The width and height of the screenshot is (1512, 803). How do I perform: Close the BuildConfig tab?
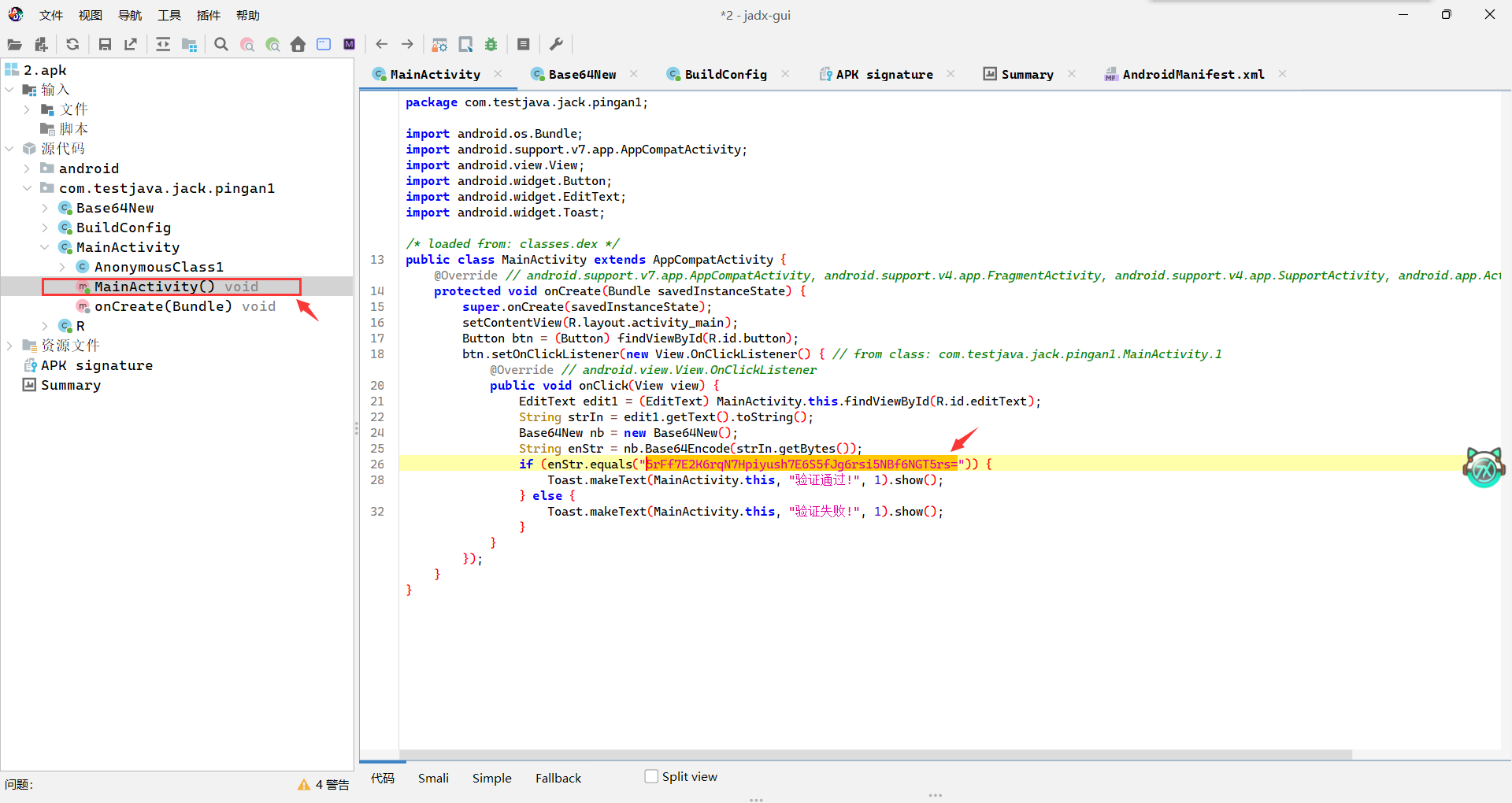[x=785, y=74]
